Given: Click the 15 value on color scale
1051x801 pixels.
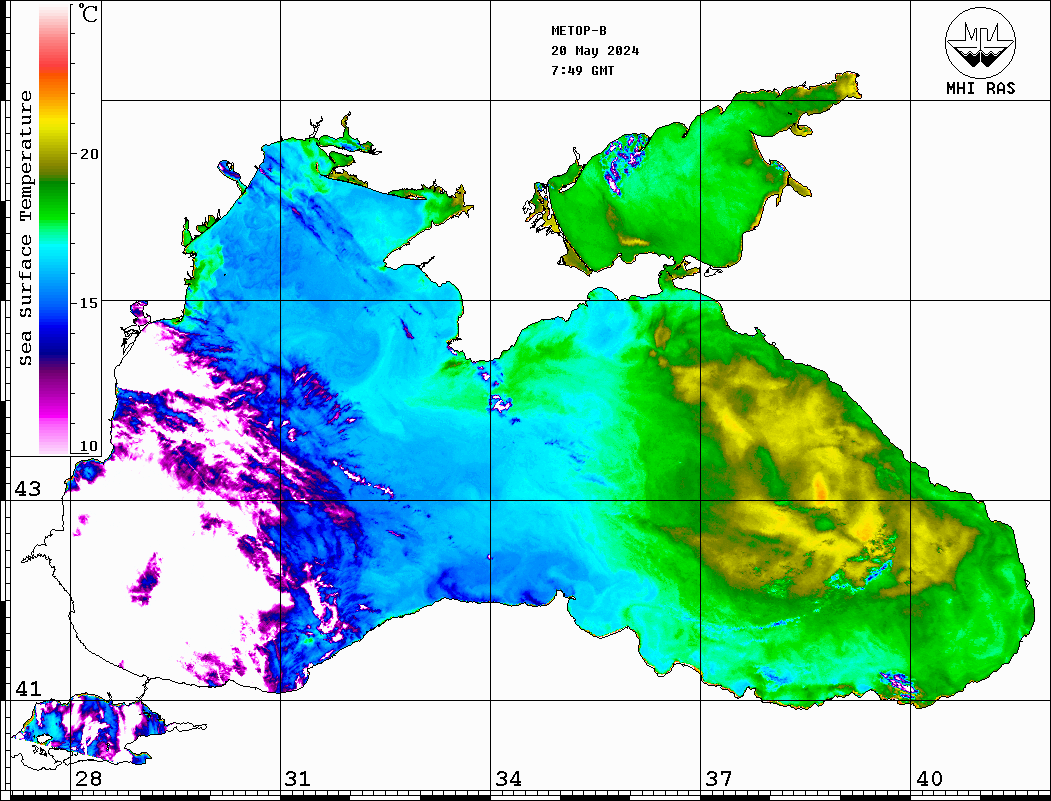Looking at the screenshot, I should pos(88,303).
